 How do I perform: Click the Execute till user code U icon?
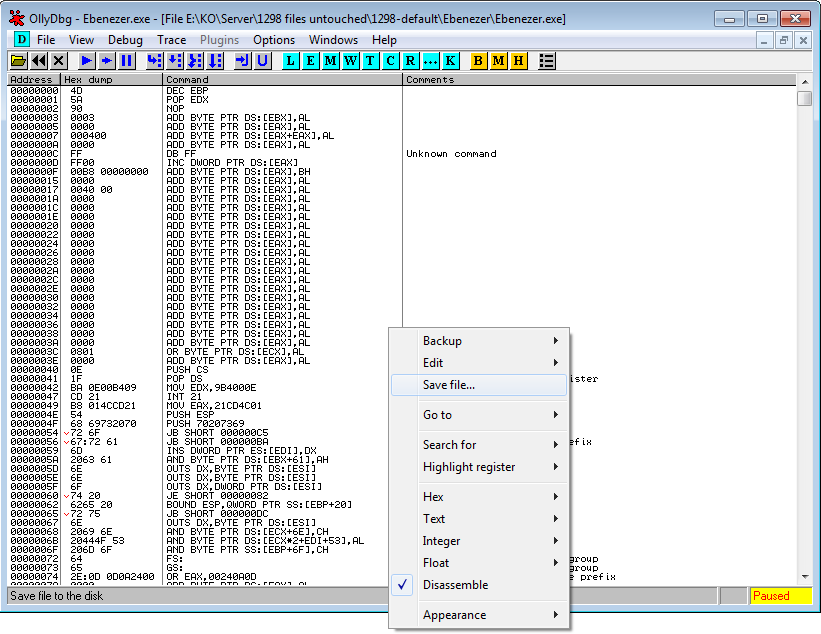263,61
